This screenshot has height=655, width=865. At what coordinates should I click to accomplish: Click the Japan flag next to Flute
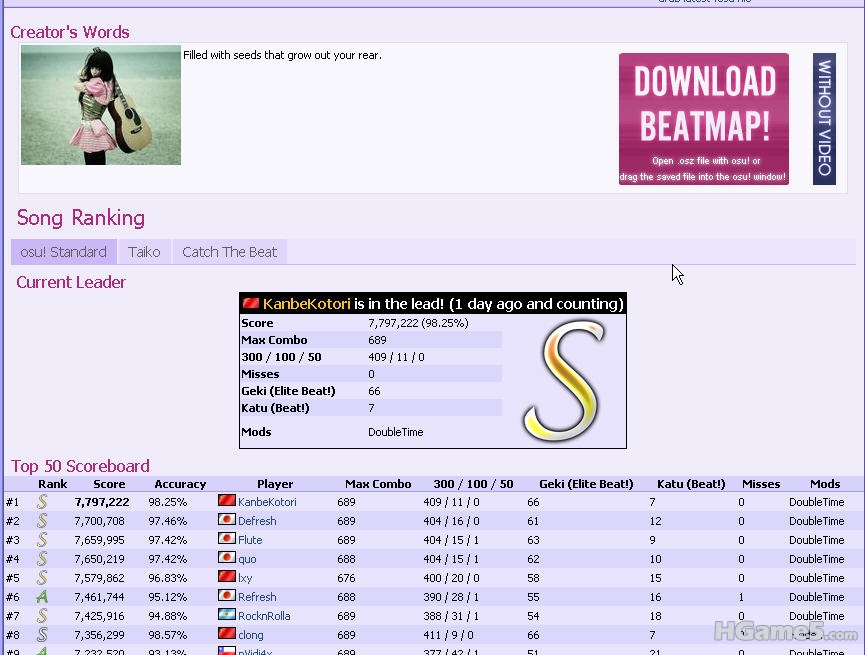click(x=227, y=538)
